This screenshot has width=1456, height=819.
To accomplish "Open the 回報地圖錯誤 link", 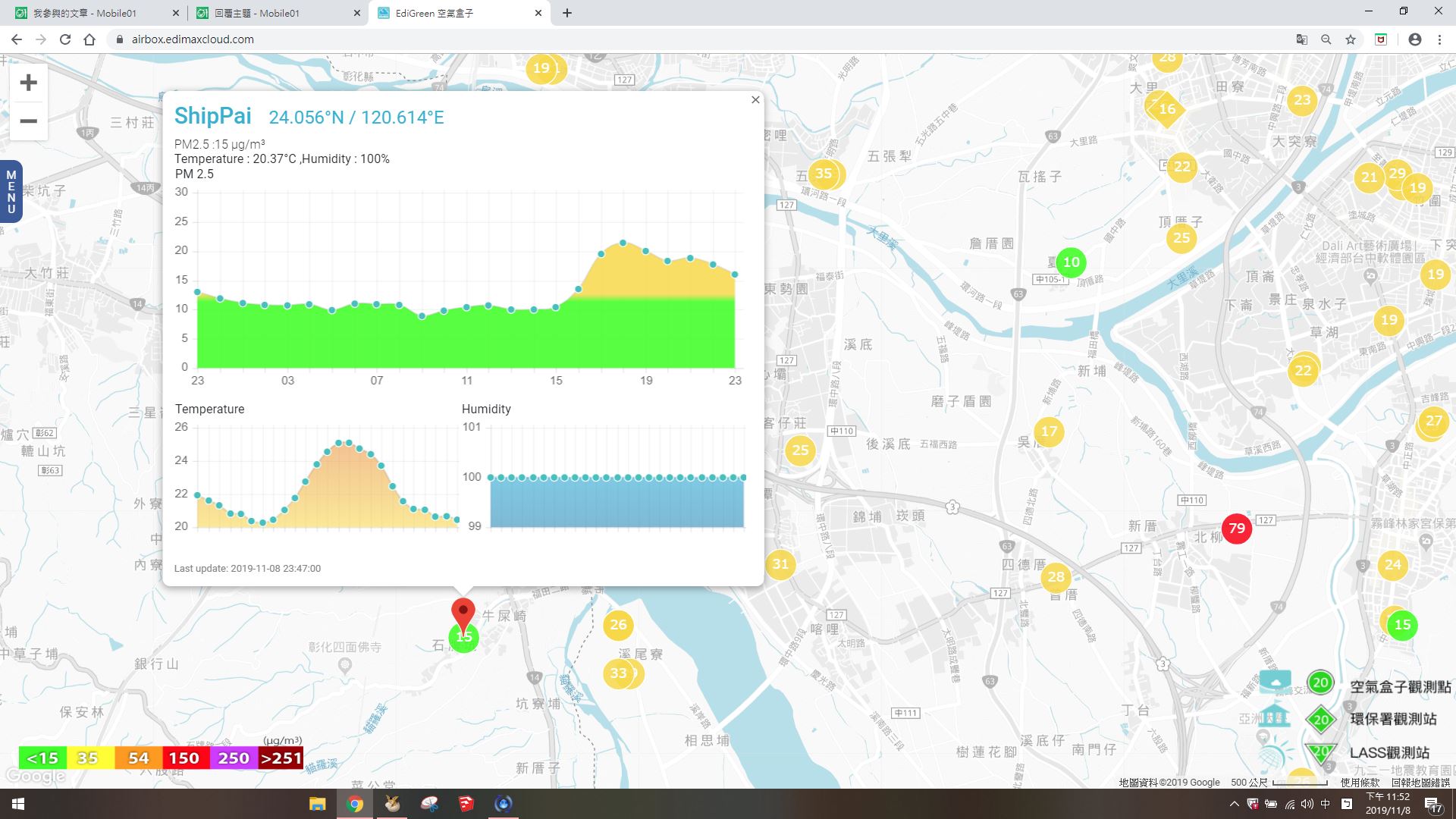I will pos(1420,783).
